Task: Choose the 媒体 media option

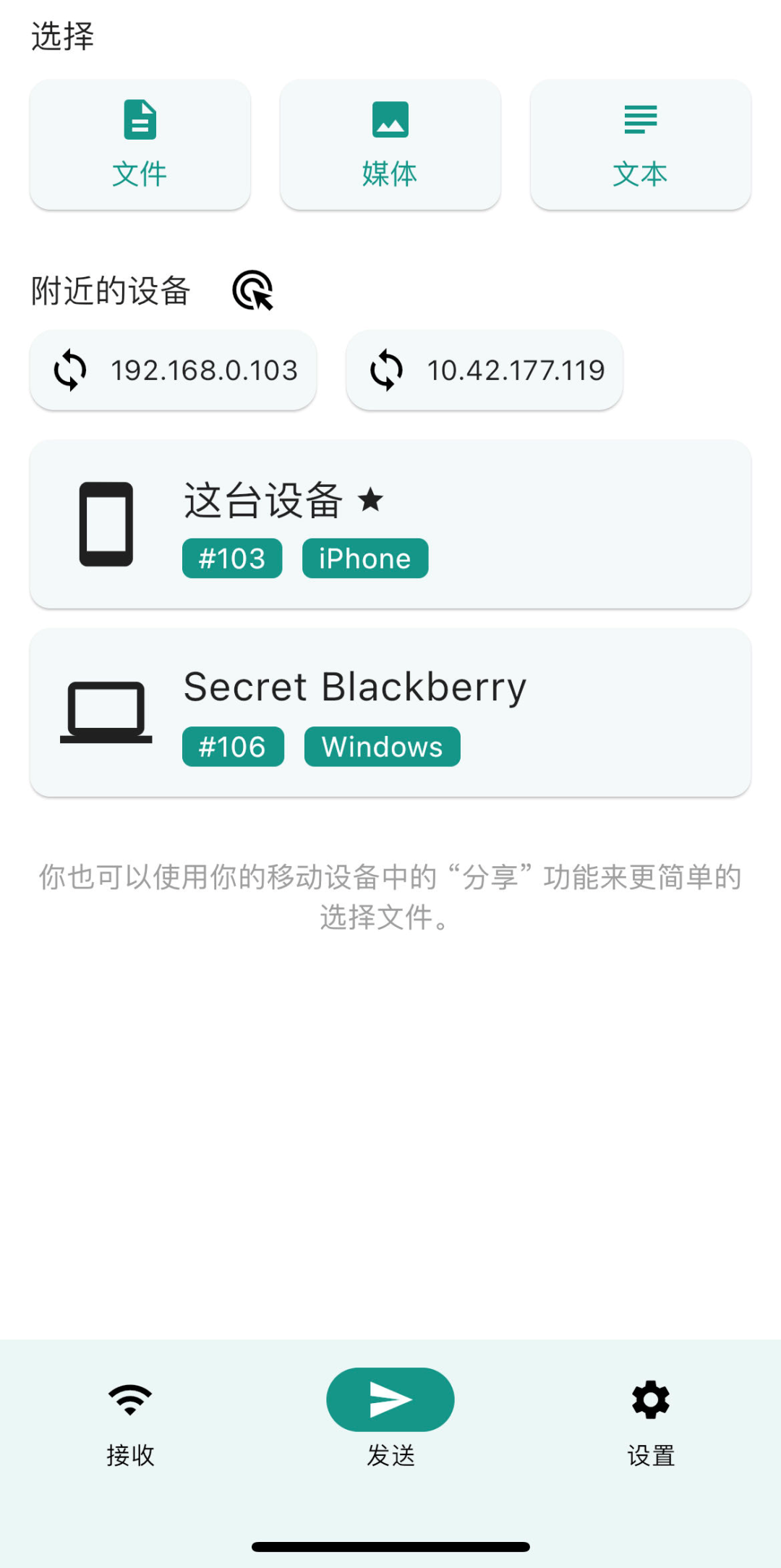Action: coord(390,145)
